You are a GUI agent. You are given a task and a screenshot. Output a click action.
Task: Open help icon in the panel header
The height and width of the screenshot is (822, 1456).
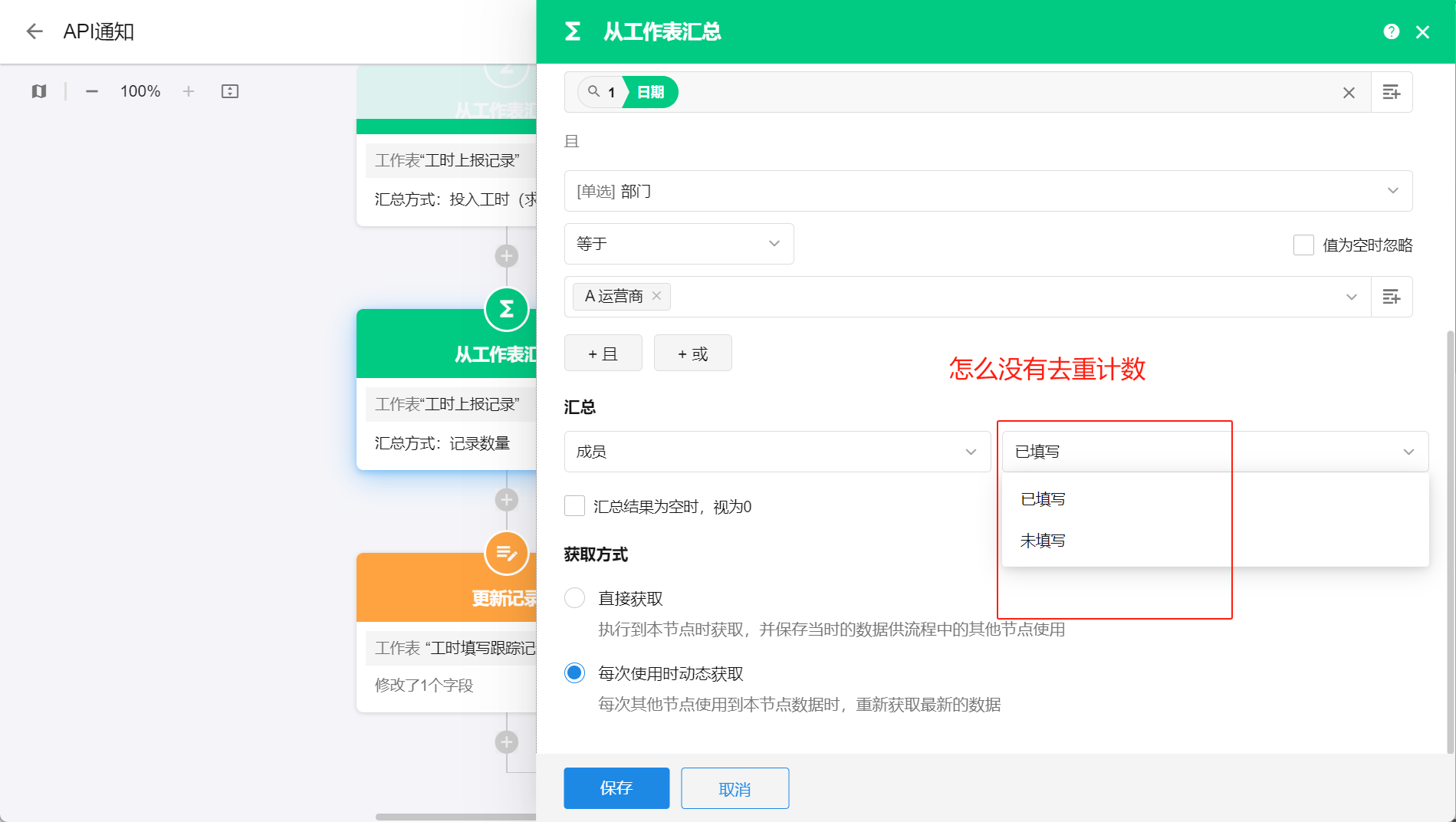1391,31
